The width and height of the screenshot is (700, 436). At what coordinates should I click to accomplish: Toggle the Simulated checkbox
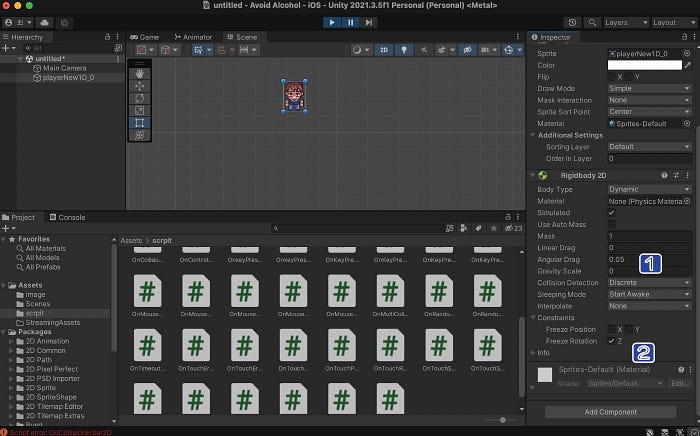click(x=612, y=213)
